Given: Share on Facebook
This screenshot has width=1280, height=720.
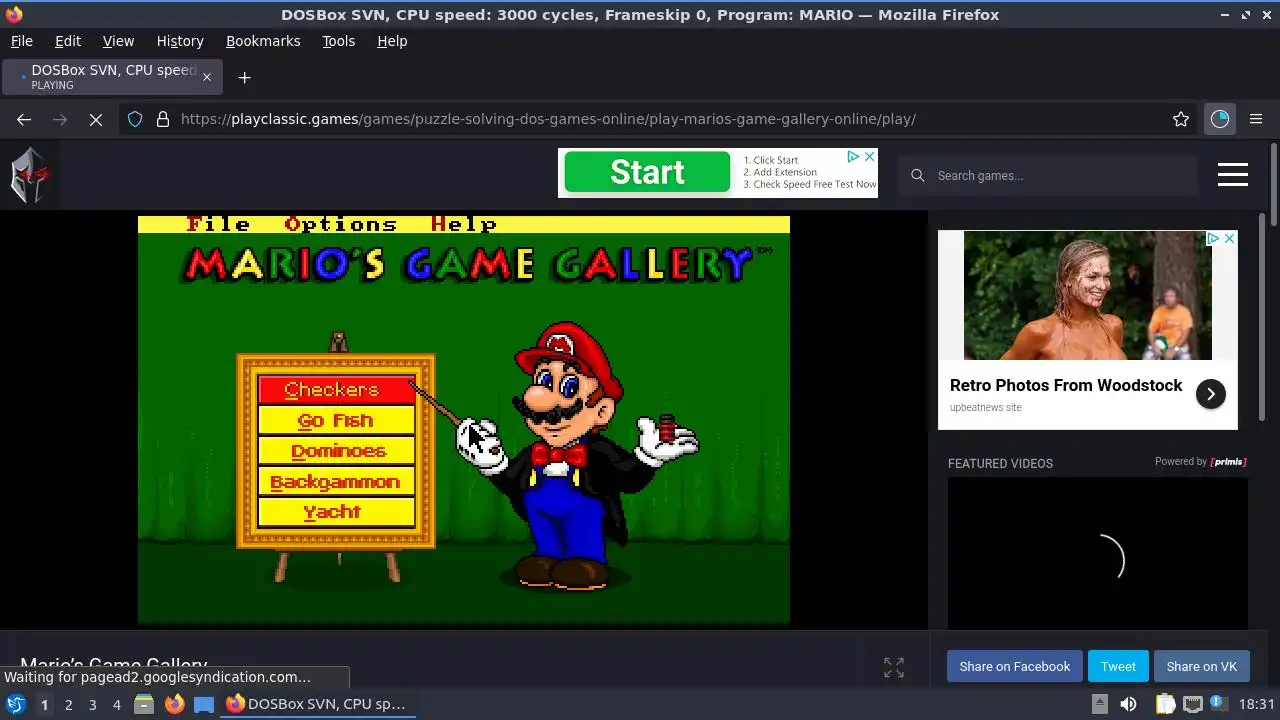Looking at the screenshot, I should [1014, 666].
